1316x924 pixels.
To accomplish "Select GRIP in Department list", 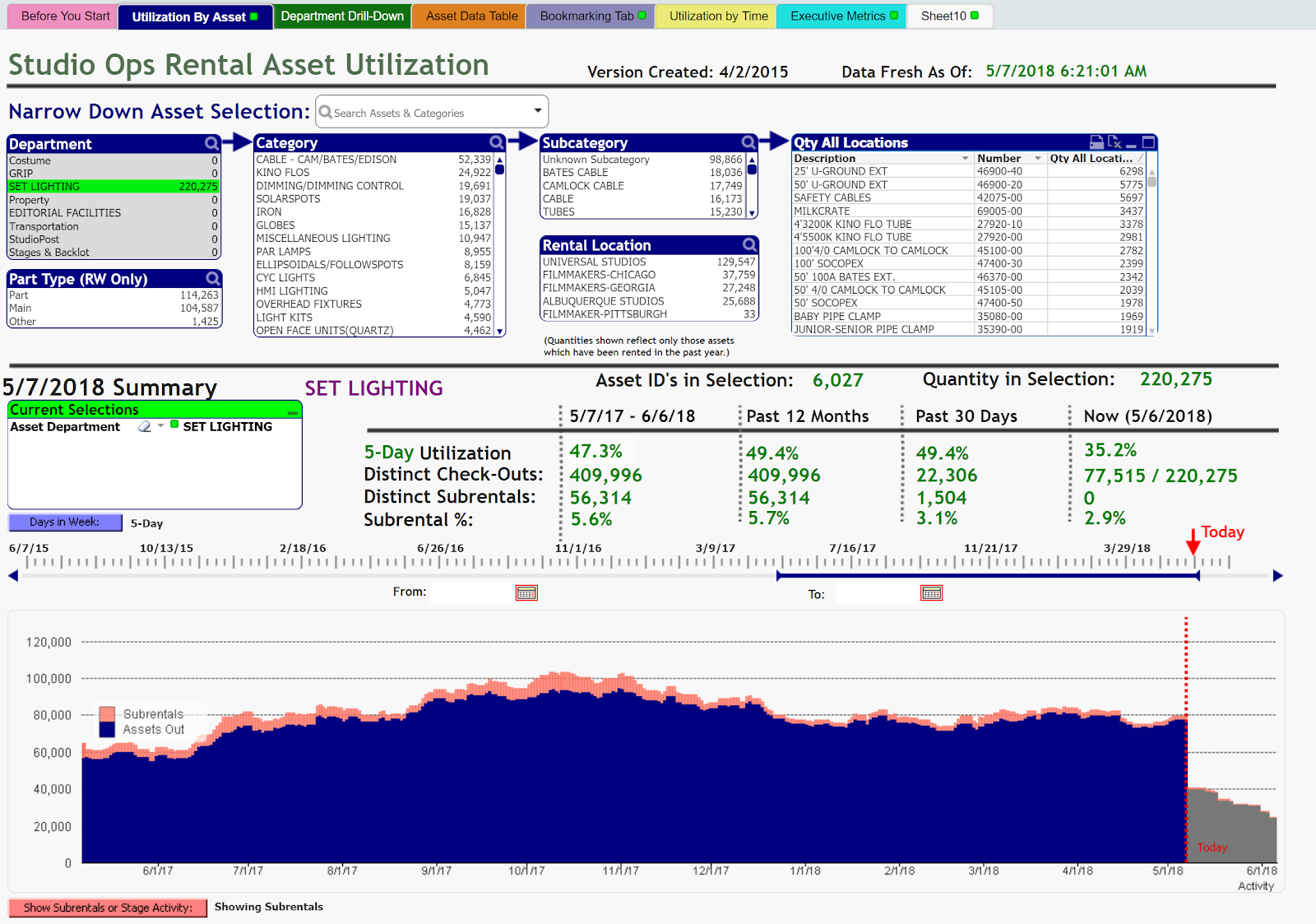I will pyautogui.click(x=114, y=174).
